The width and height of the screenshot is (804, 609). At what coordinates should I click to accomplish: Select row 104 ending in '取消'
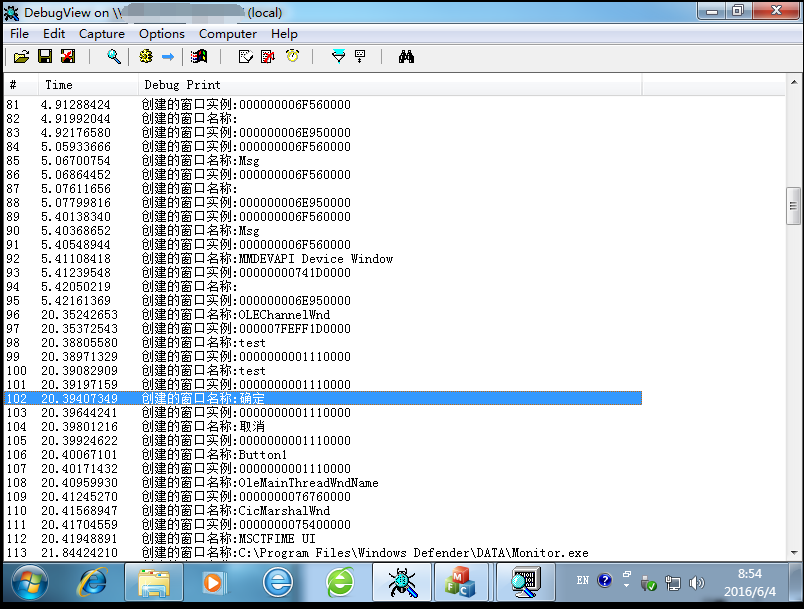click(x=323, y=427)
